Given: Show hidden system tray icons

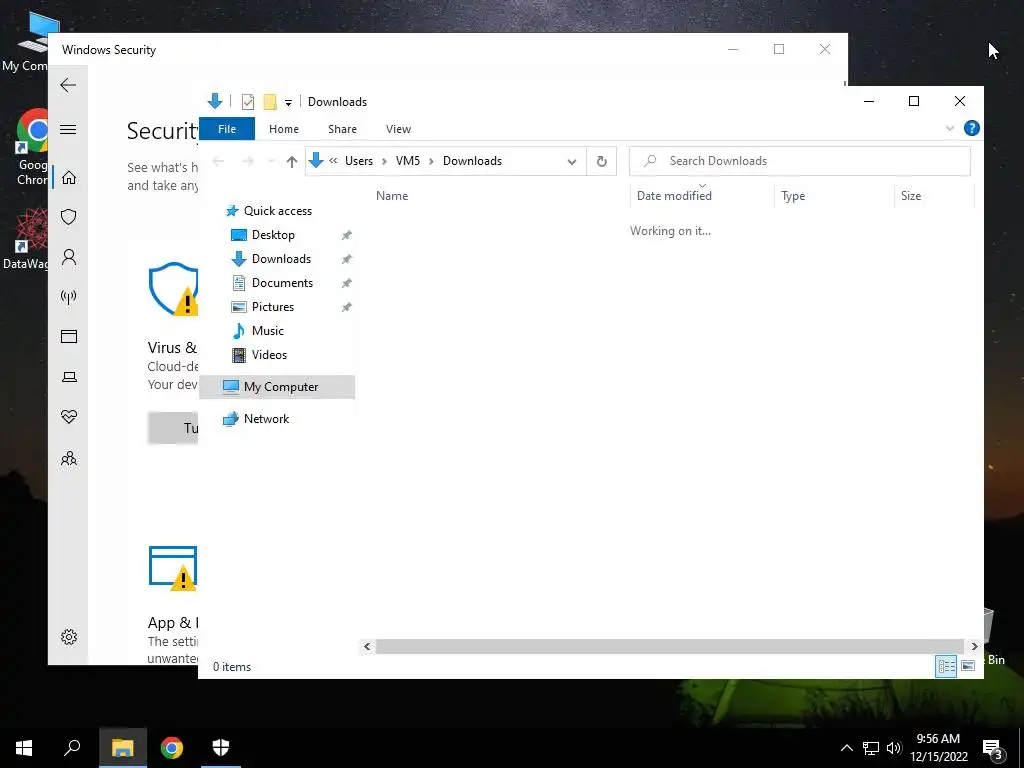Looking at the screenshot, I should point(846,748).
